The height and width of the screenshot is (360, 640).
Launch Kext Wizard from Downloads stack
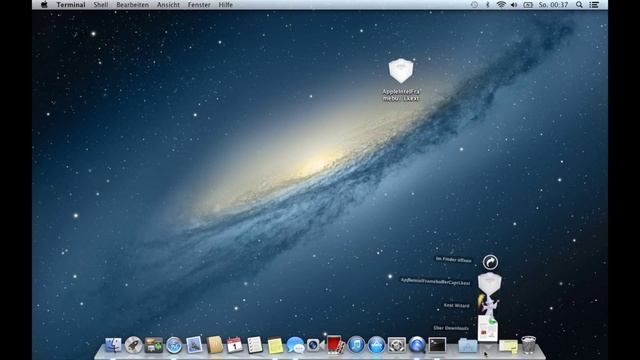(489, 306)
